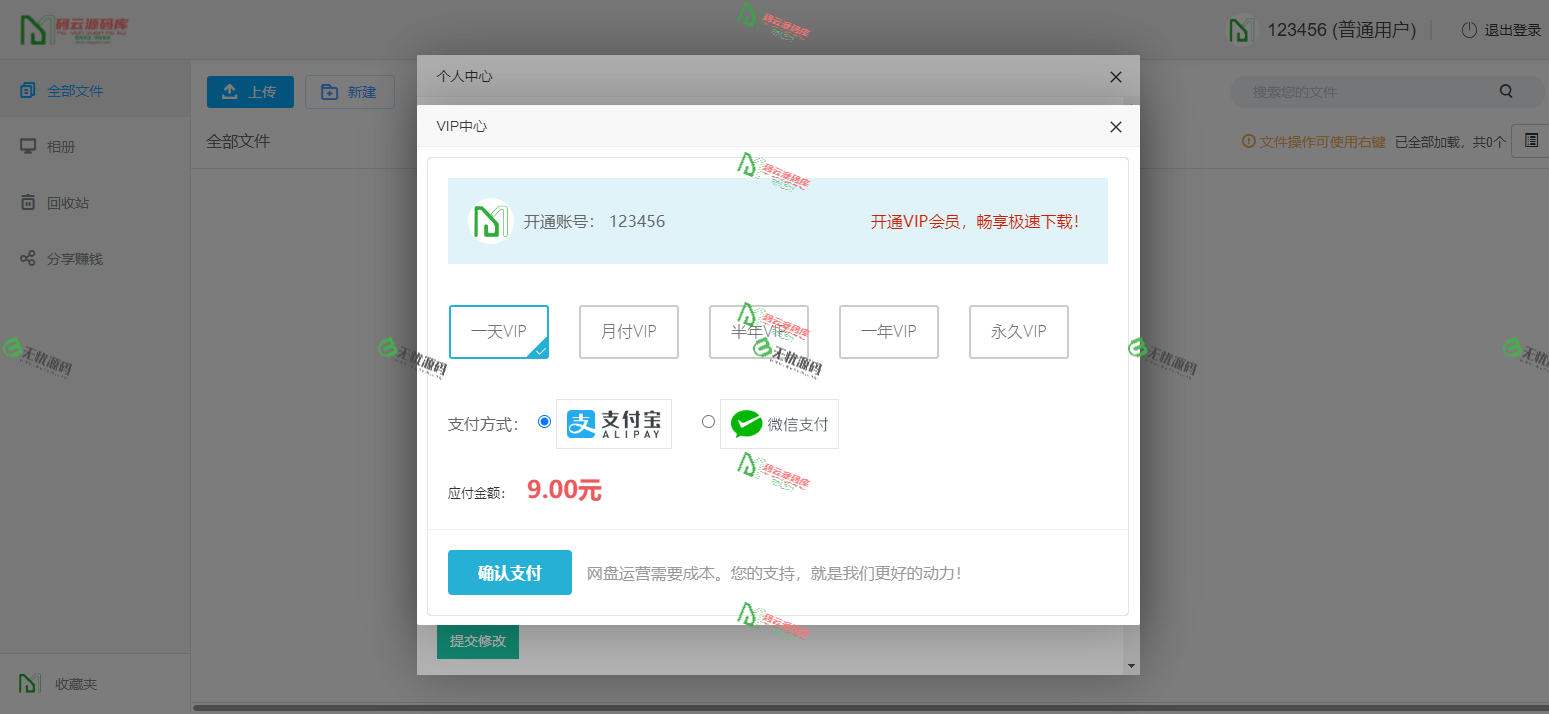
Task: Toggle the 一天VIP plan selection
Action: [x=499, y=332]
